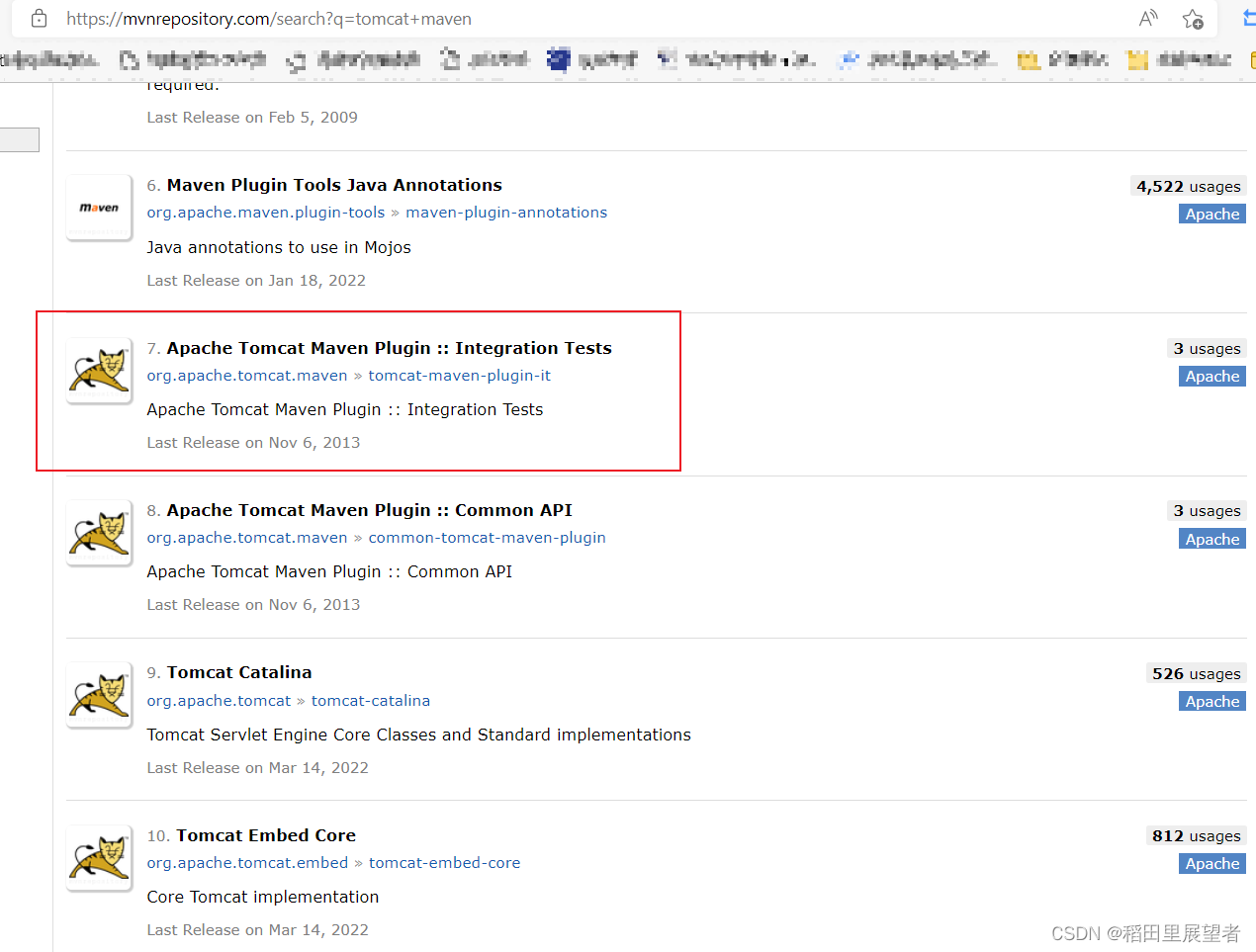Open Maven Plugin Tools Java Annotations title
Viewport: 1256px width, 952px height.
(x=334, y=185)
